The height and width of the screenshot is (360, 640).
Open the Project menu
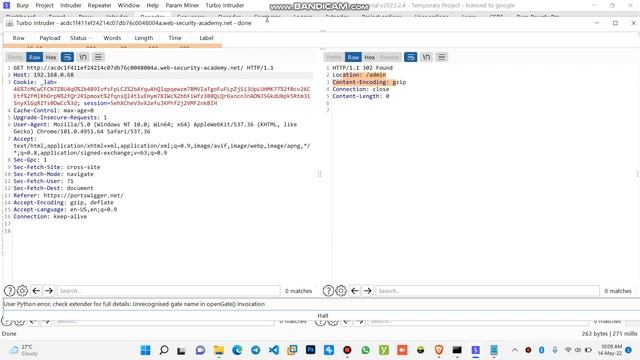pos(44,5)
